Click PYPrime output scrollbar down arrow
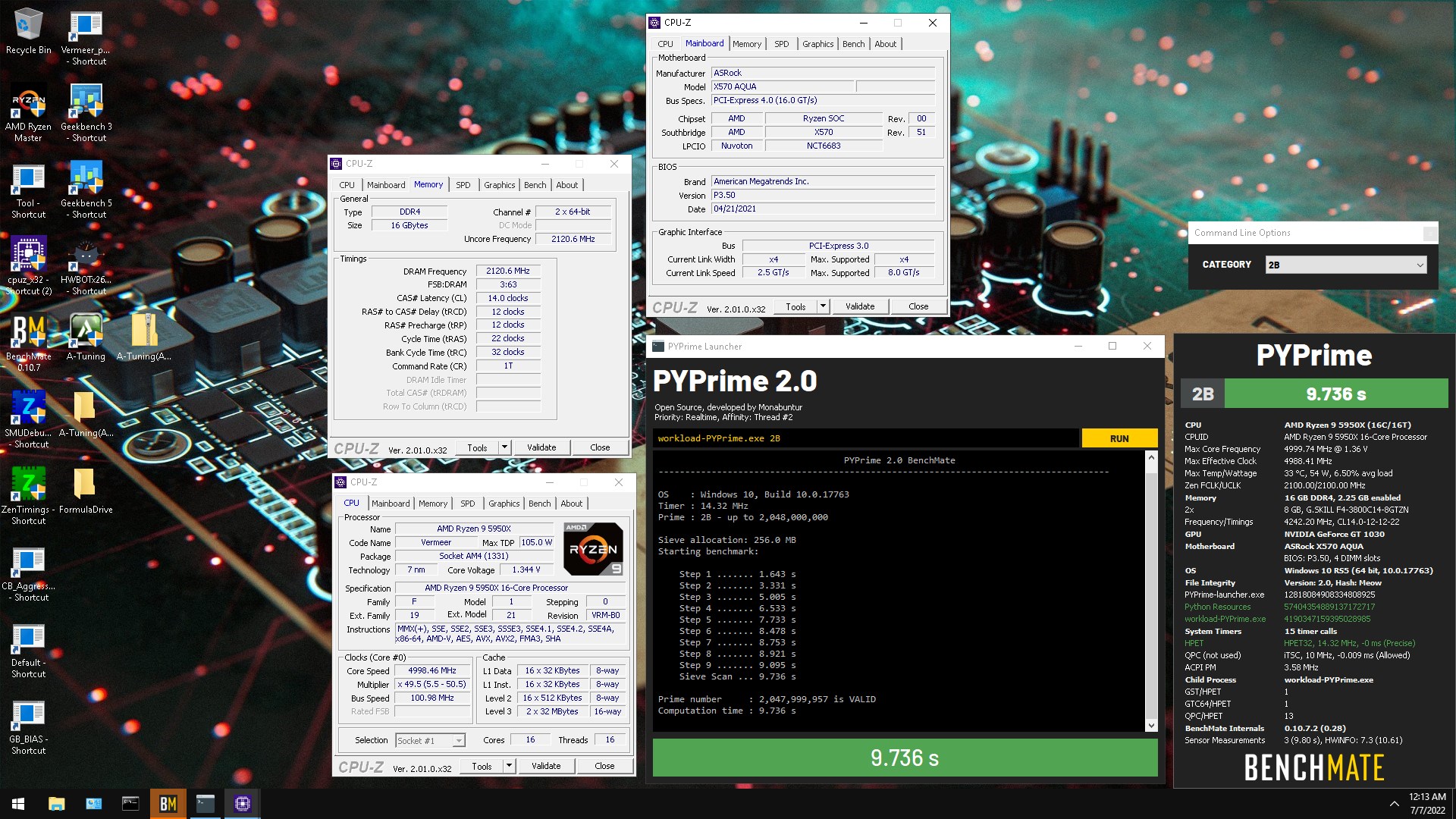Screen dimensions: 1456x819 click(1151, 725)
